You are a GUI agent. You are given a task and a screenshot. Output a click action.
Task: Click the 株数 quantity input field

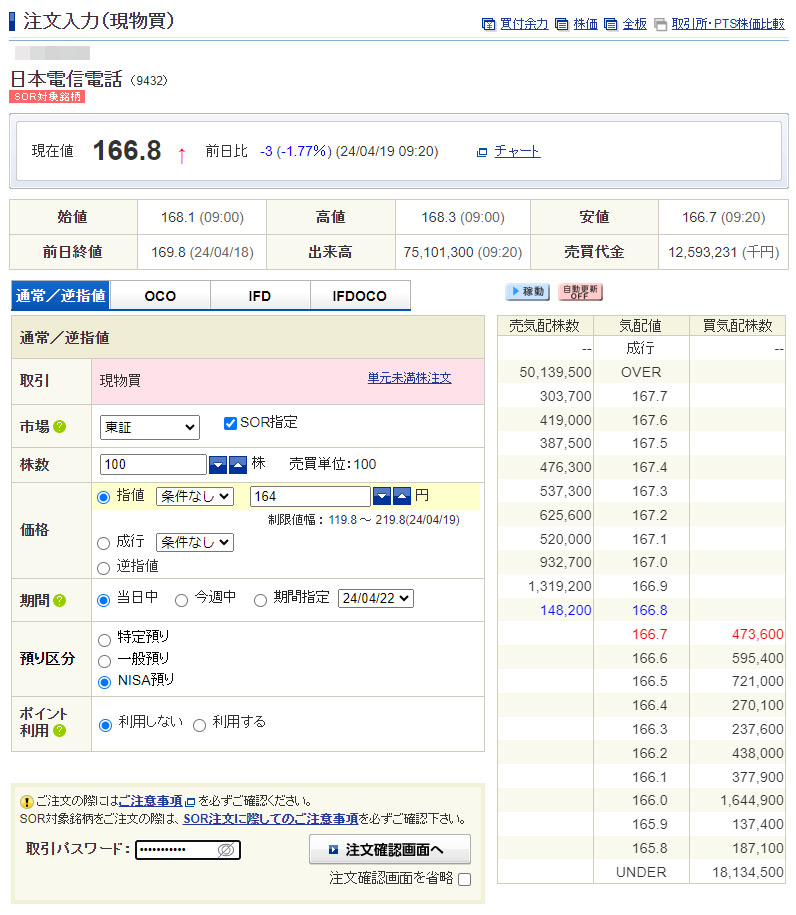click(x=153, y=465)
